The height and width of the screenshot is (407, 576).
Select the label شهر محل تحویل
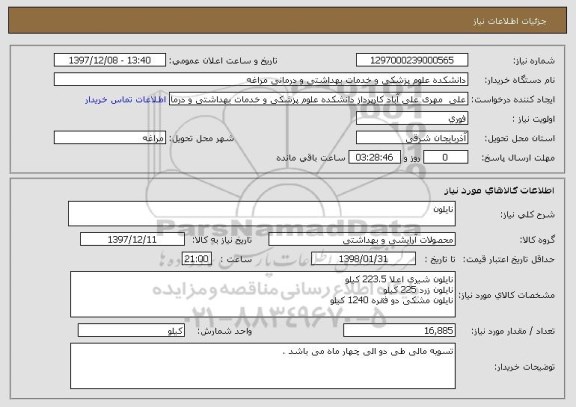pyautogui.click(x=201, y=138)
